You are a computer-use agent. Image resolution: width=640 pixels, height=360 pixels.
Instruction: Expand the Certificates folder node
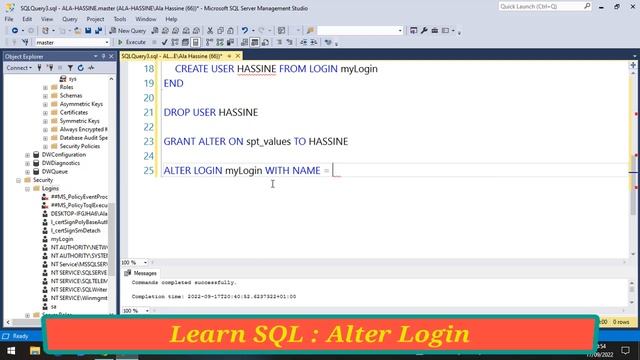[45, 113]
